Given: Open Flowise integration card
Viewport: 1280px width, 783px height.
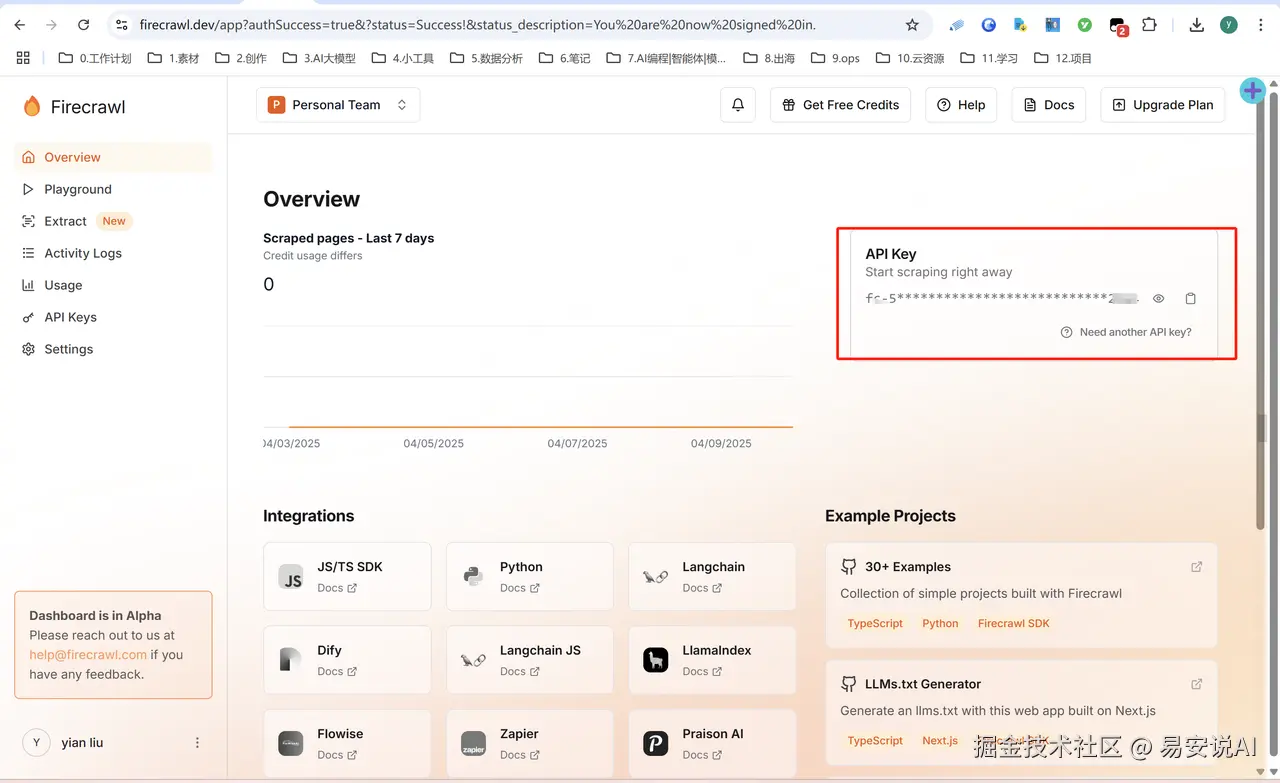Looking at the screenshot, I should pos(347,743).
